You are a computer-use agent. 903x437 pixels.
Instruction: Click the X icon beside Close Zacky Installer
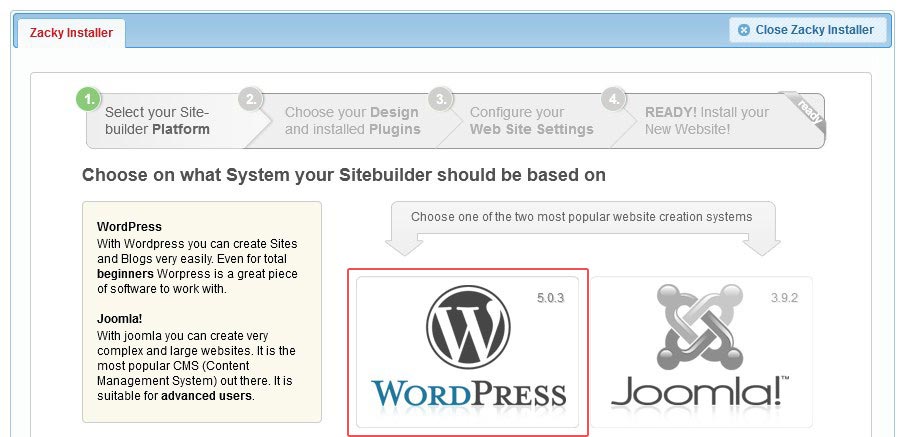[743, 30]
